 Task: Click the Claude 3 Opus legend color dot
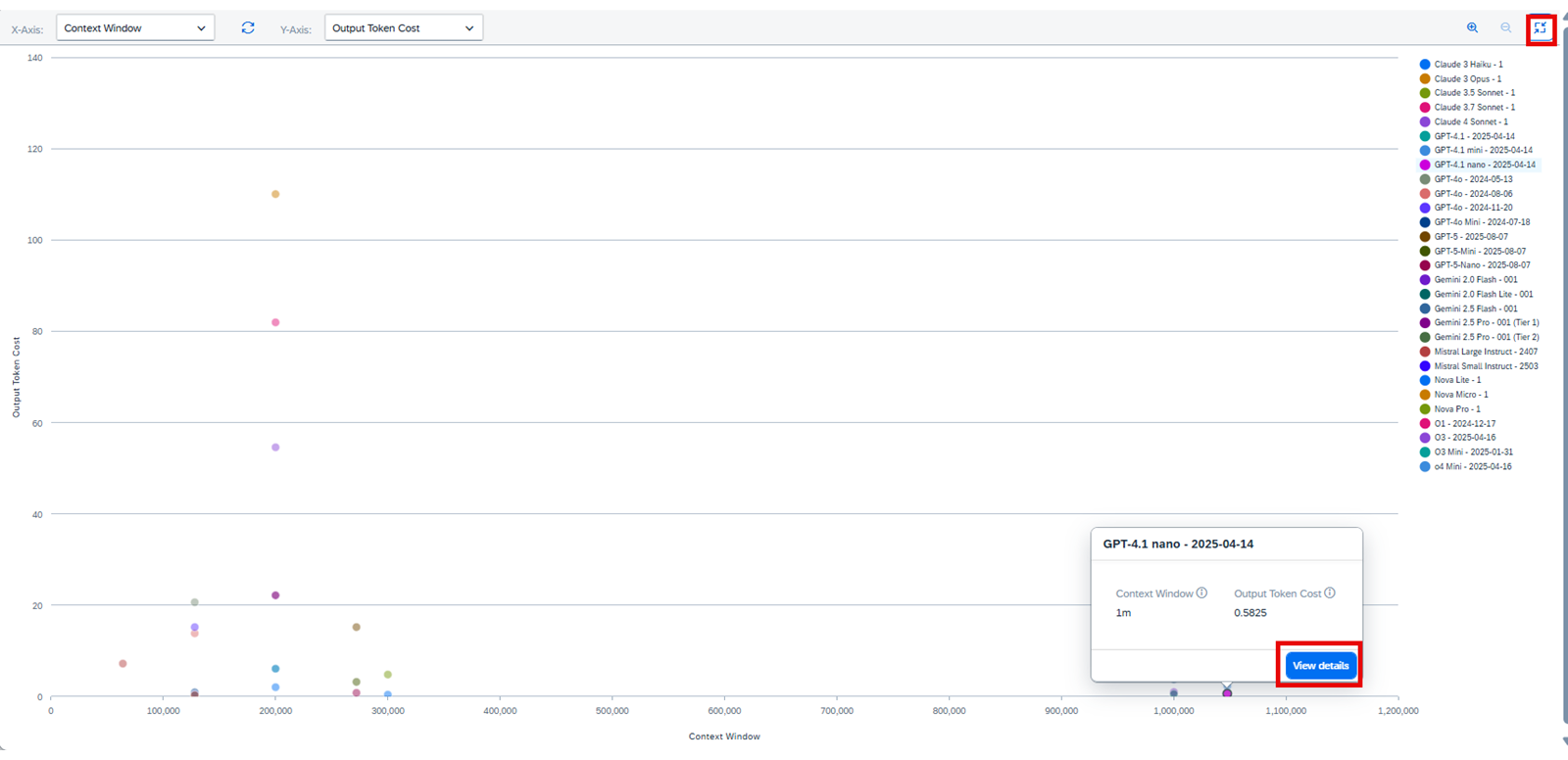1425,78
